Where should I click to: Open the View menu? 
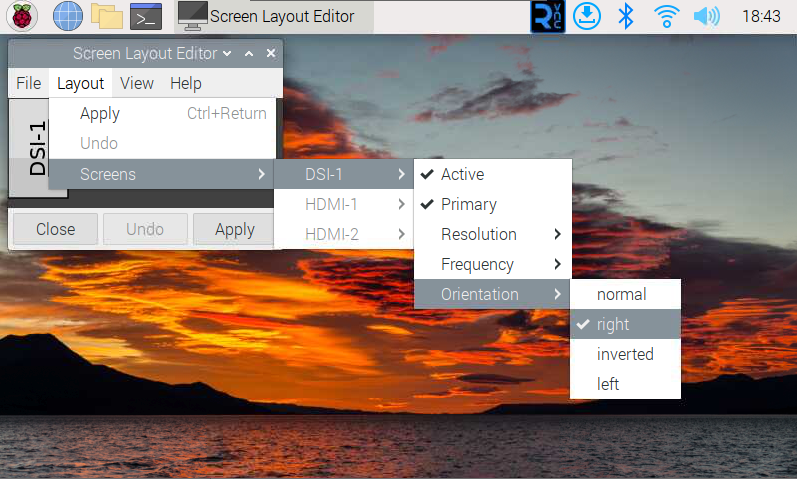[137, 83]
